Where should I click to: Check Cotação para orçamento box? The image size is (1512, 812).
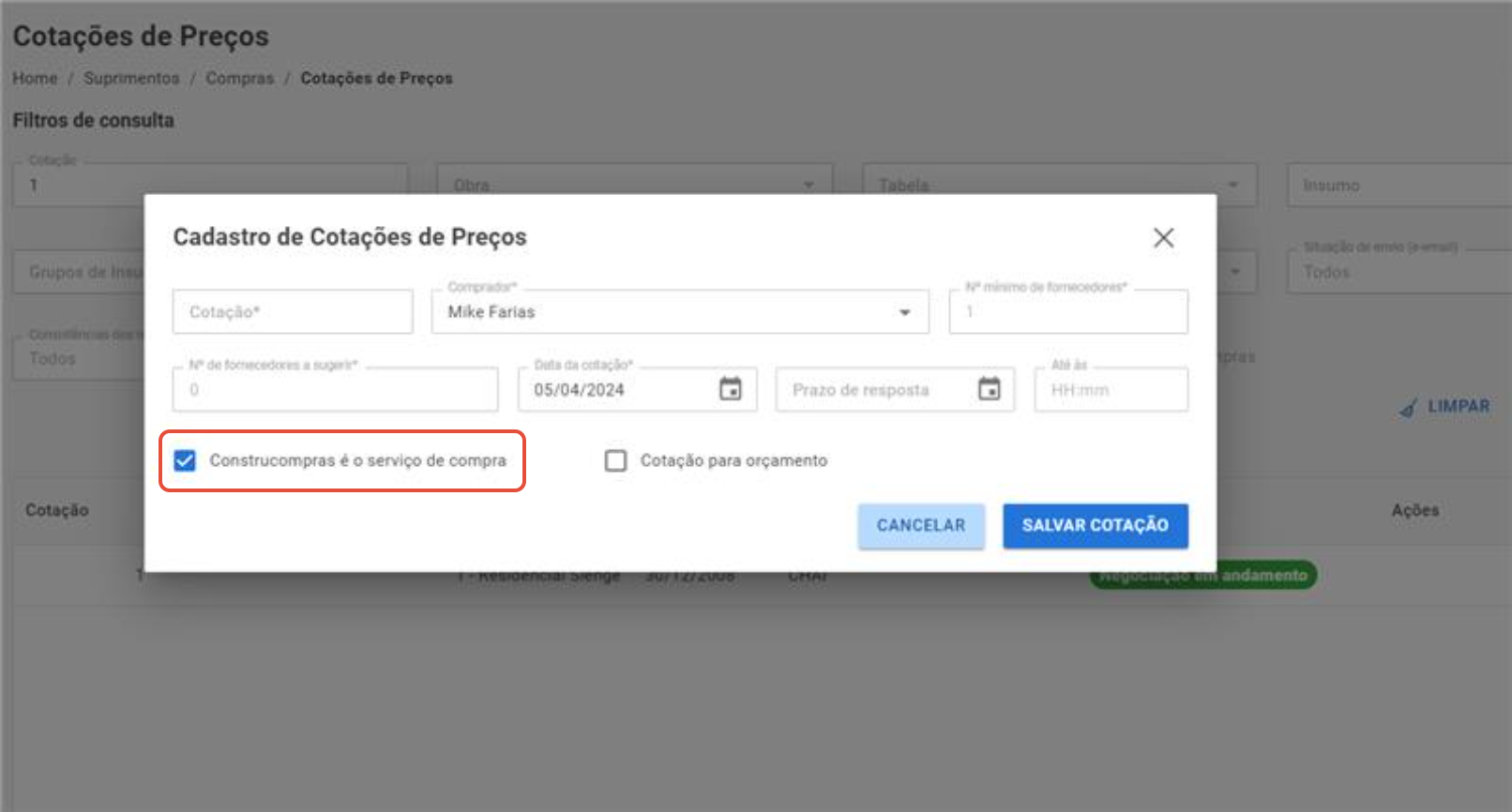click(615, 460)
